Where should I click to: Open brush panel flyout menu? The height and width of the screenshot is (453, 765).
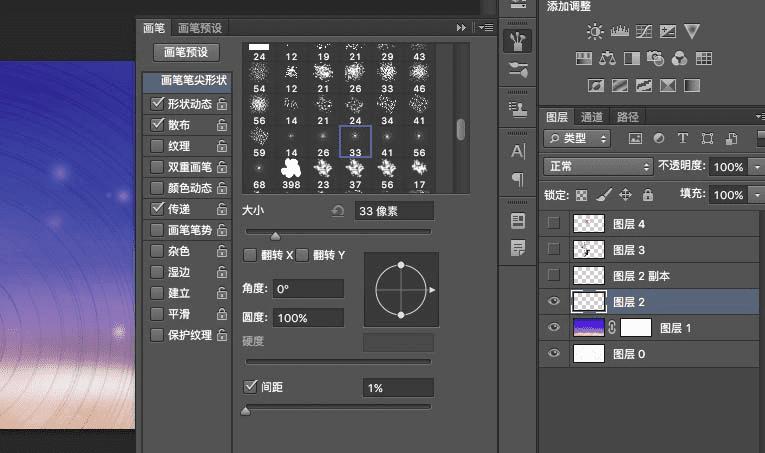coord(486,27)
